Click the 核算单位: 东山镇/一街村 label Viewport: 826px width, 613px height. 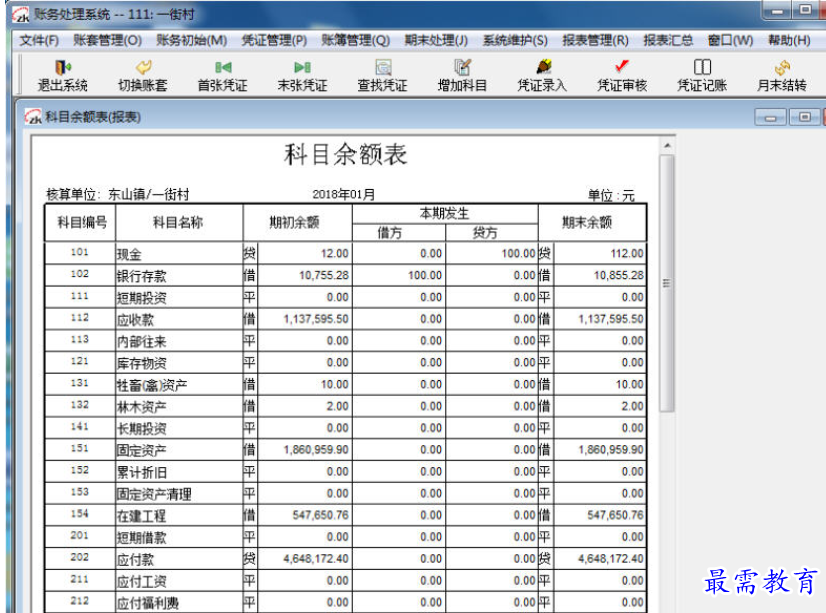[x=118, y=194]
